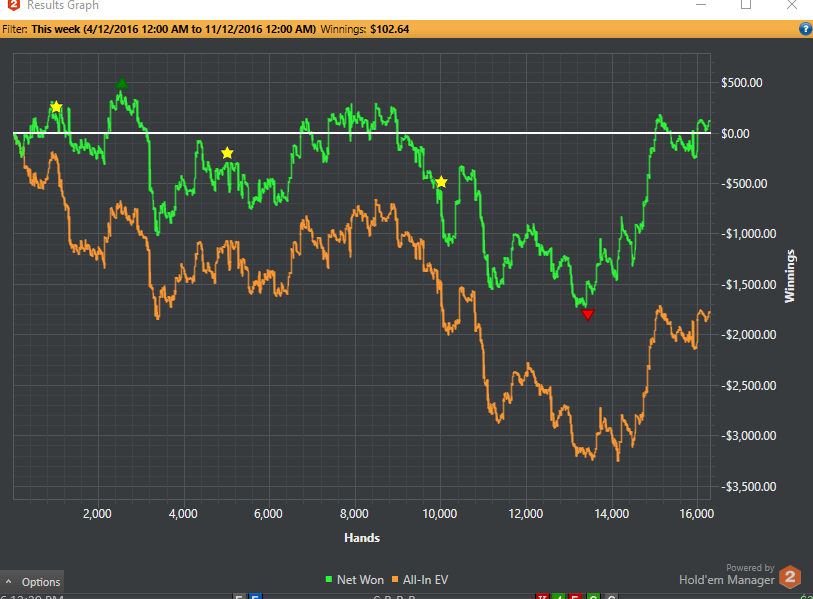Screen dimensions: 813x599
Task: Click the '$500.00' y-axis label
Action: coord(741,82)
